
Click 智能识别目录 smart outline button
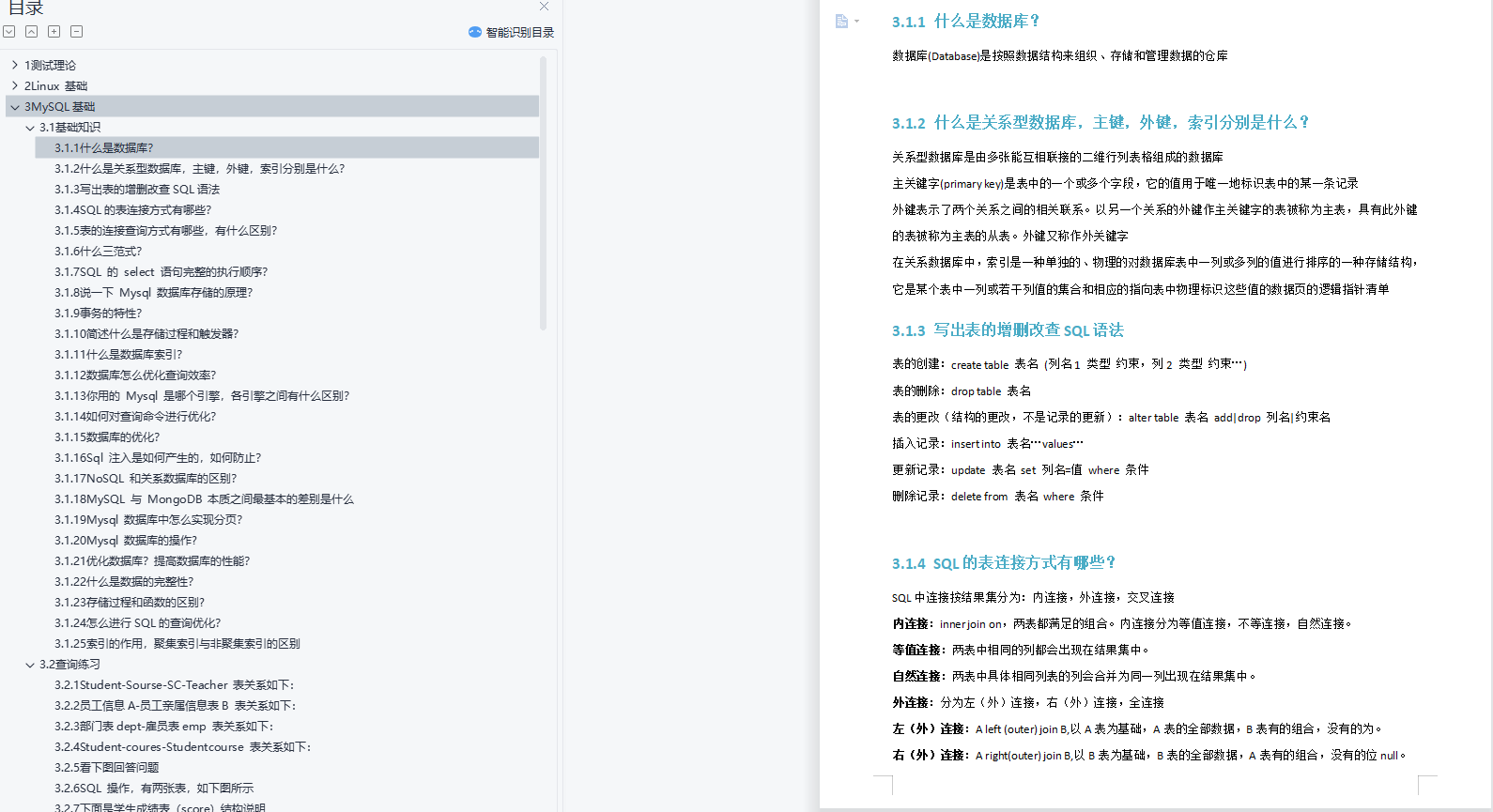point(511,32)
